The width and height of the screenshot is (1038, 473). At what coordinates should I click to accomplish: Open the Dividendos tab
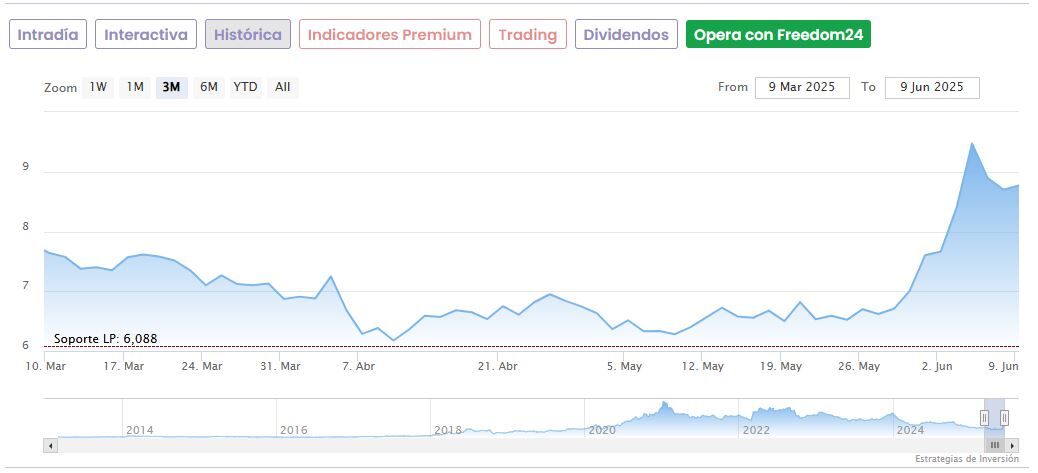[x=626, y=35]
